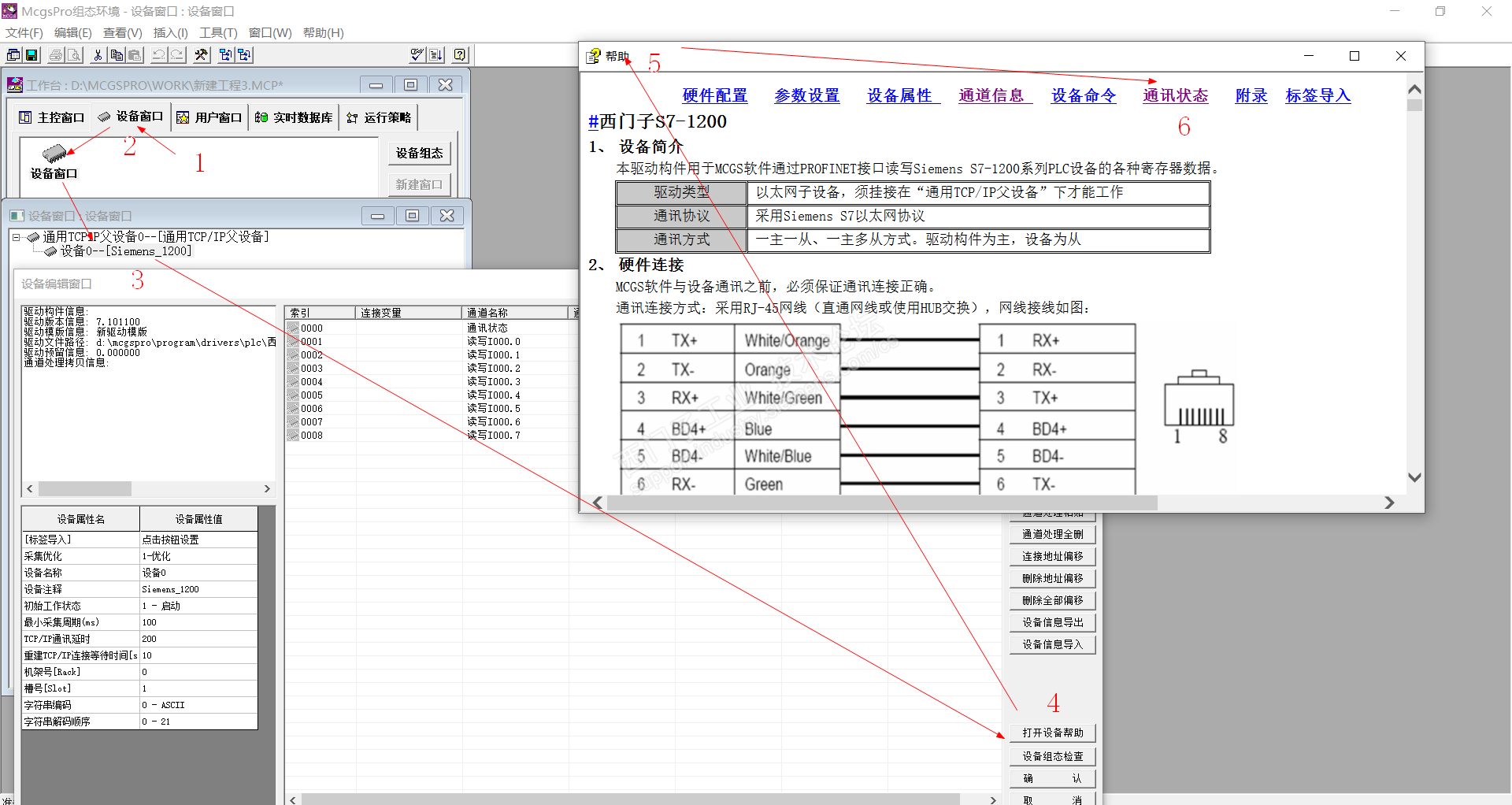Switch to the 用户窗口 tab
This screenshot has width=1512, height=805.
tap(209, 117)
